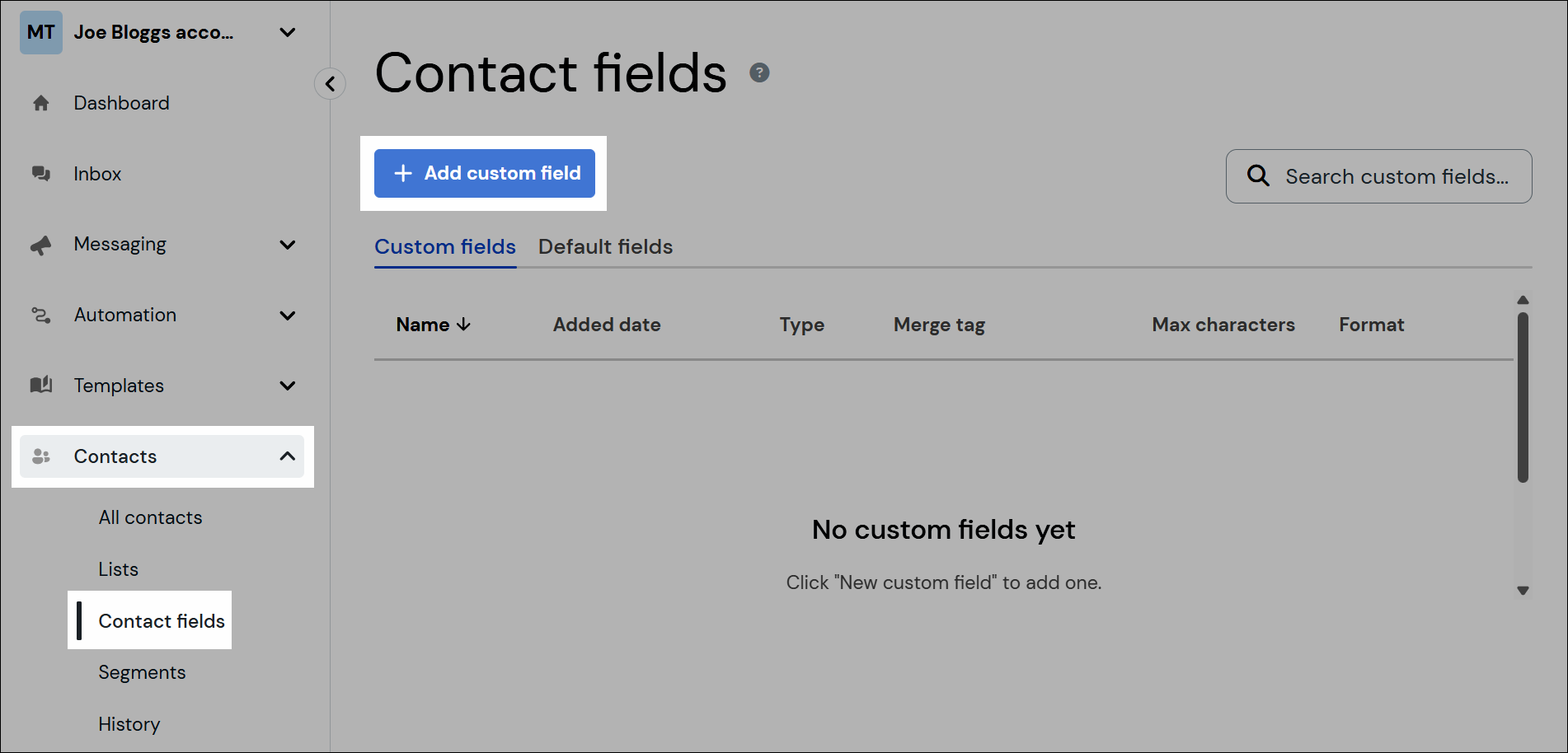Click the Automation workflow icon
Screen dimensions: 1568x753
click(40, 315)
